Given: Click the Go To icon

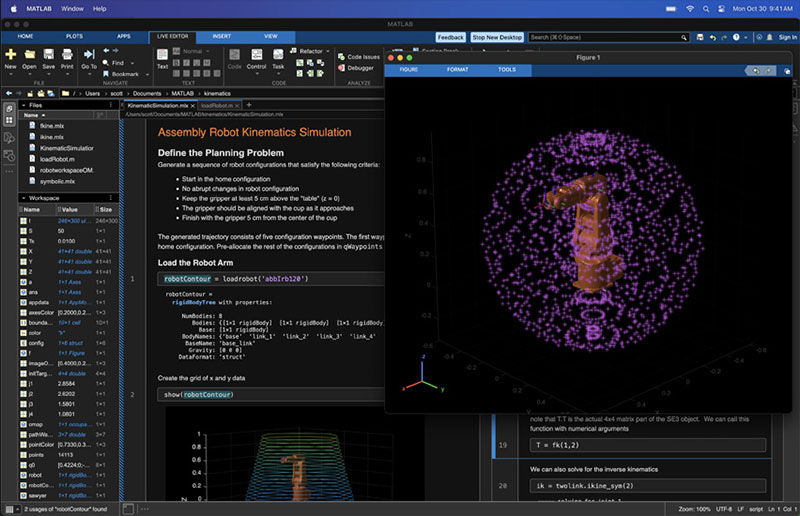Looking at the screenshot, I should pyautogui.click(x=89, y=54).
